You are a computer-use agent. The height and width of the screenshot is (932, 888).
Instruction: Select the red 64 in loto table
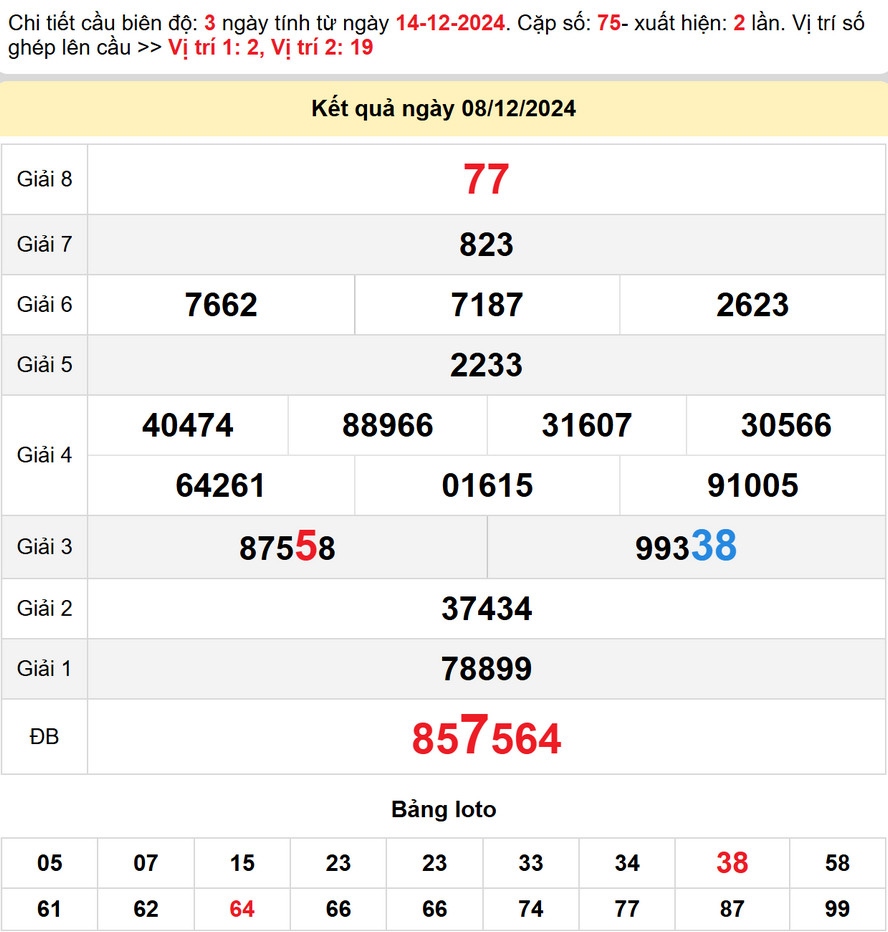(242, 909)
